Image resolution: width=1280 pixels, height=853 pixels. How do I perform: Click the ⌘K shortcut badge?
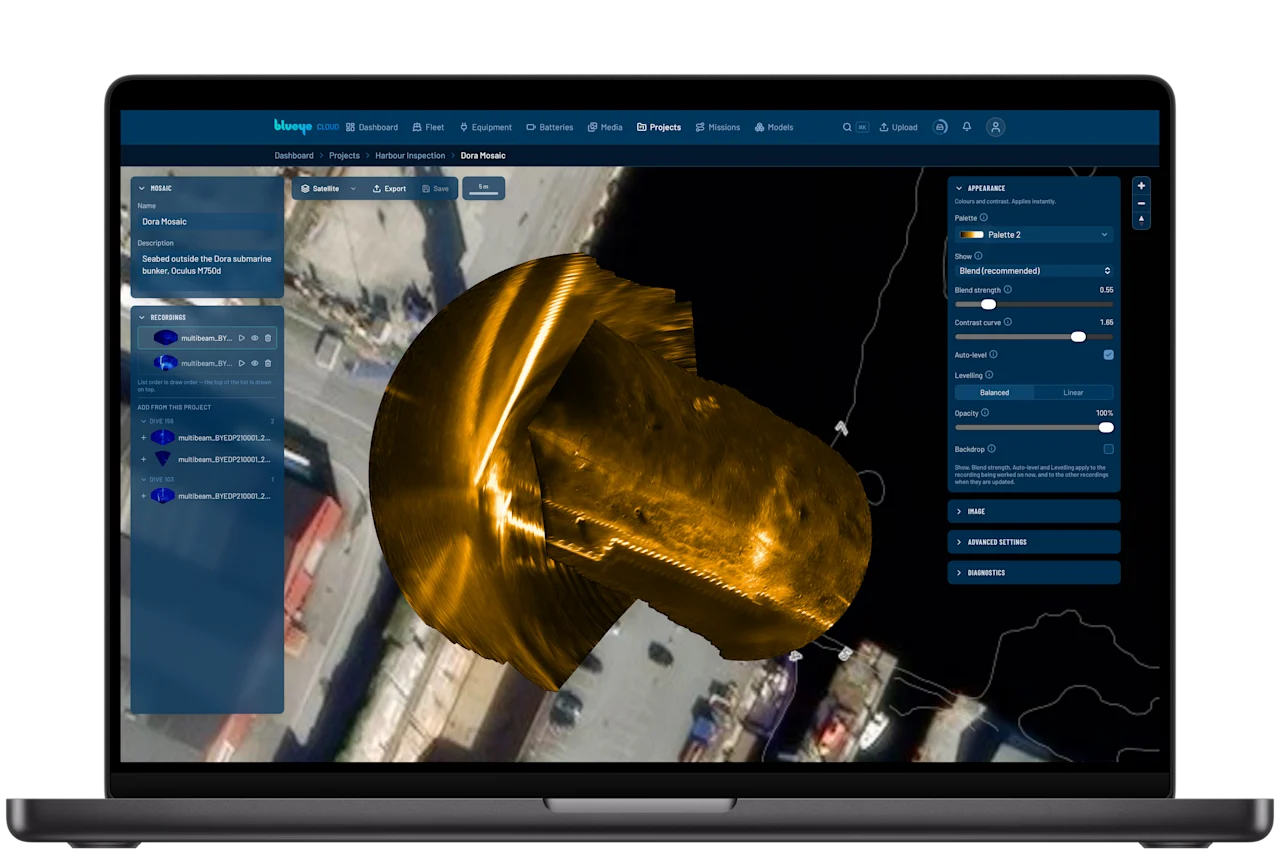[862, 127]
